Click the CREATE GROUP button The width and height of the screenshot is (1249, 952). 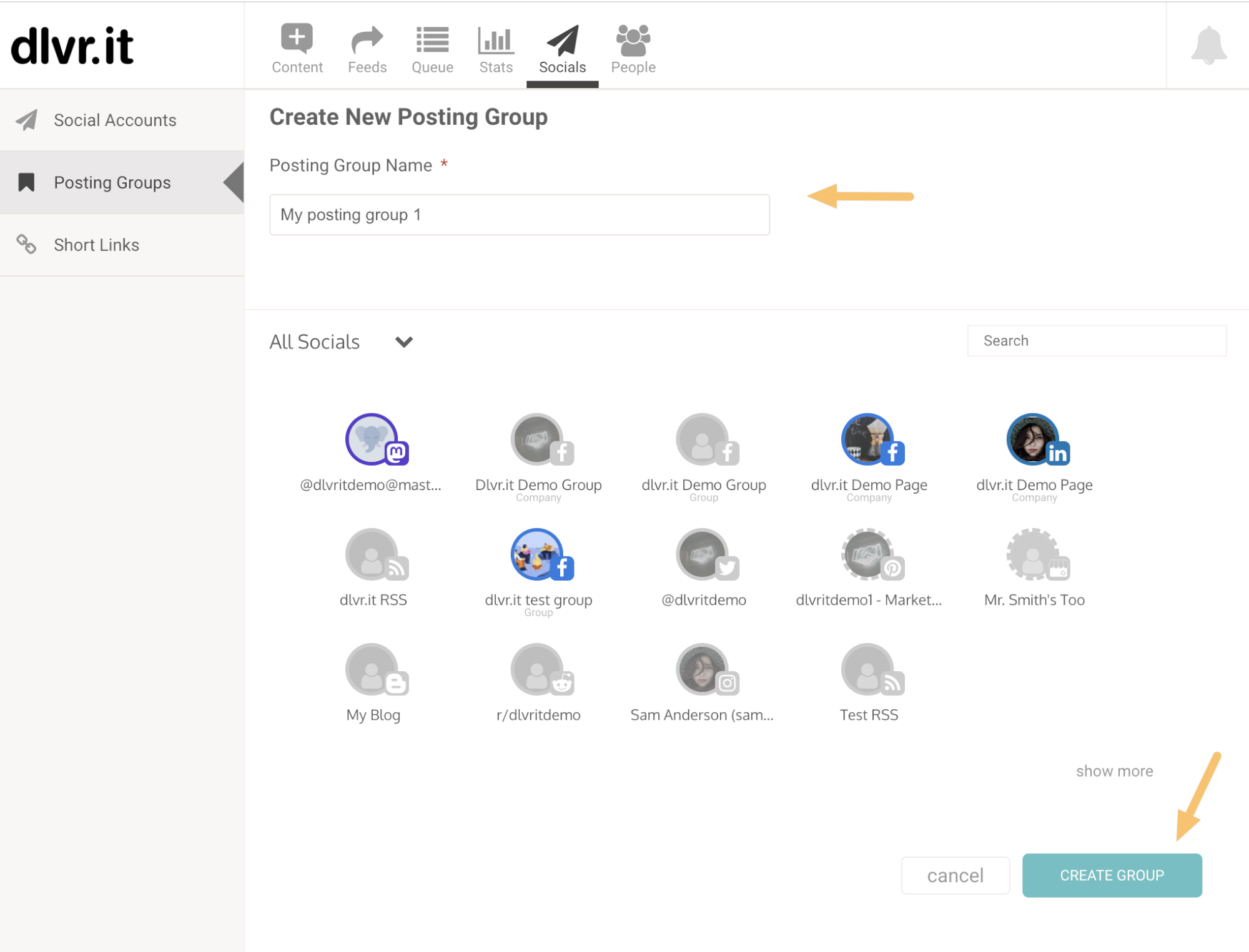[1112, 875]
